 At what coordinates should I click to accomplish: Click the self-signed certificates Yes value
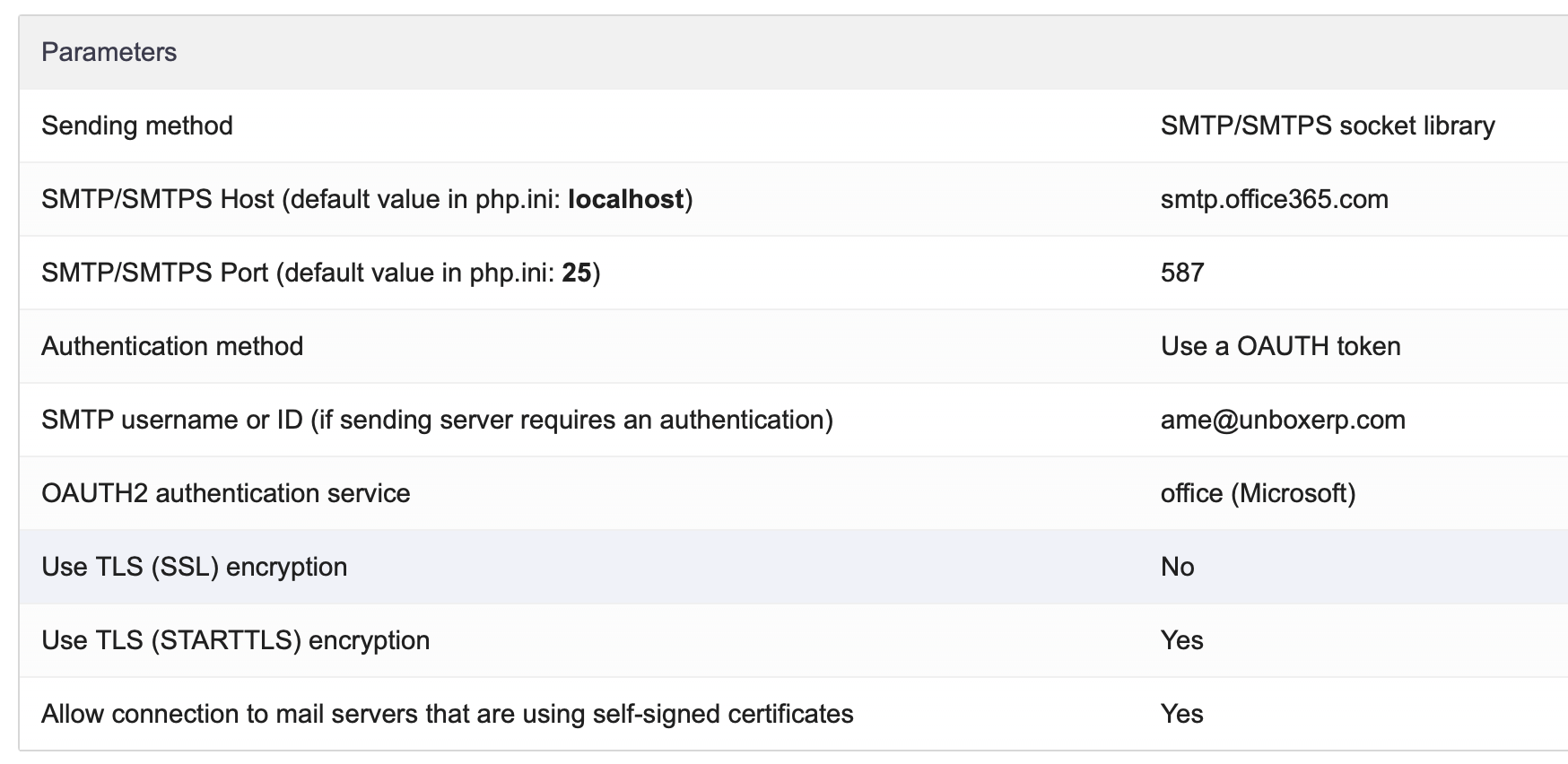(1181, 714)
